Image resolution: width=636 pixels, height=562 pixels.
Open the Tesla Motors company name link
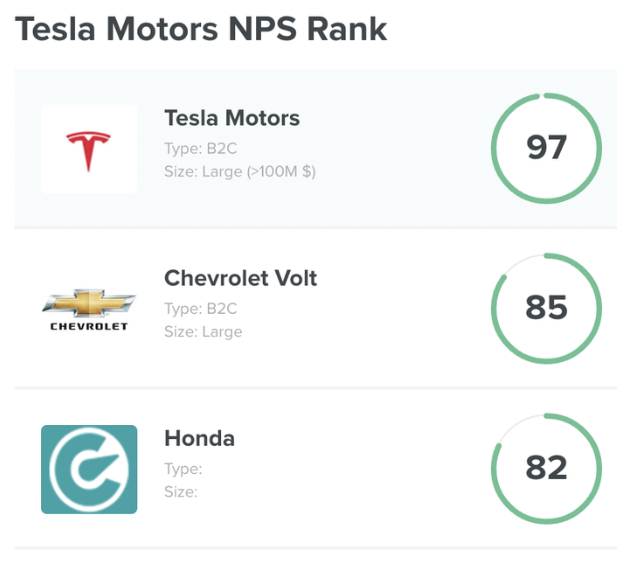tap(232, 118)
